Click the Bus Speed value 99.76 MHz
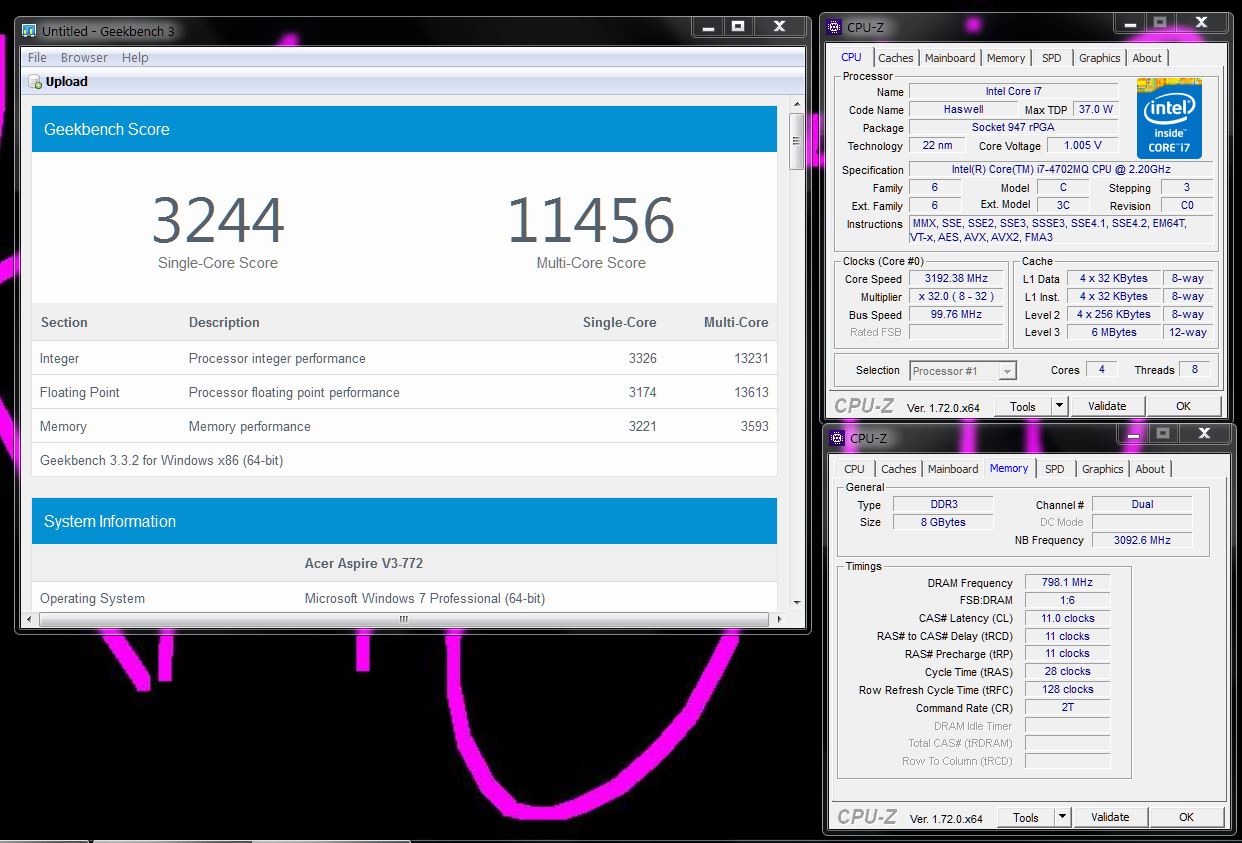 pyautogui.click(x=956, y=315)
